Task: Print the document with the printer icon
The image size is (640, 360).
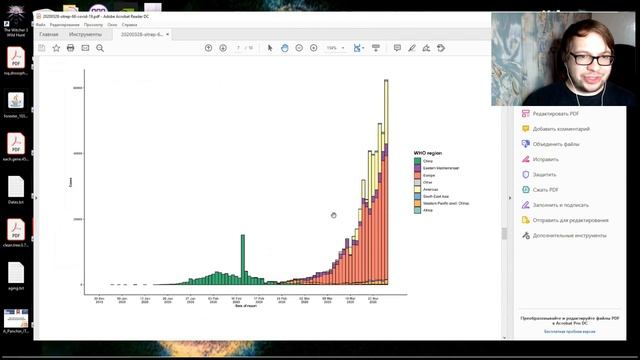Action: tap(71, 48)
